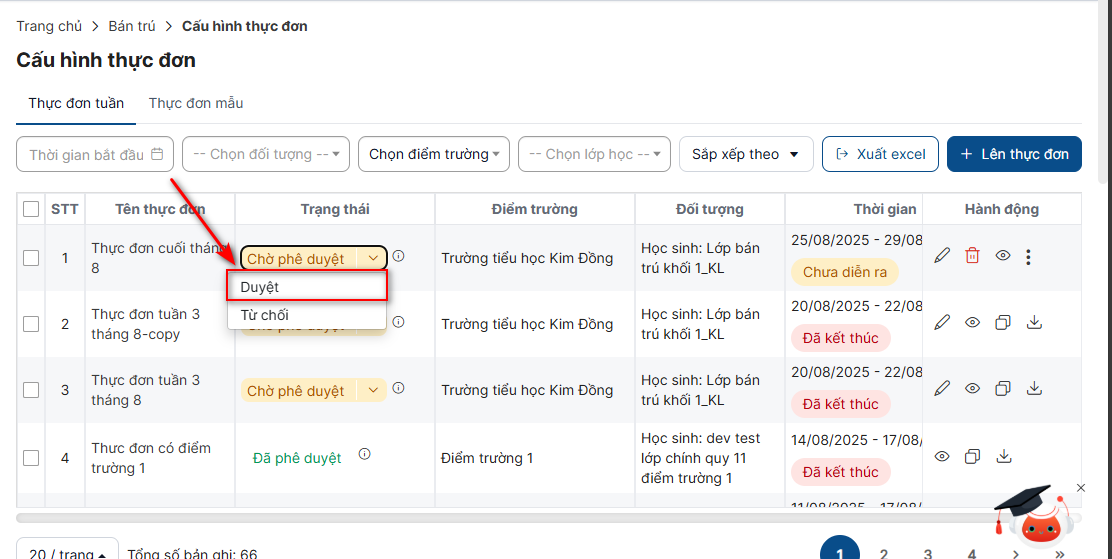Click the horizontal scrollbar below the table
The height and width of the screenshot is (559, 1112).
coord(500,518)
